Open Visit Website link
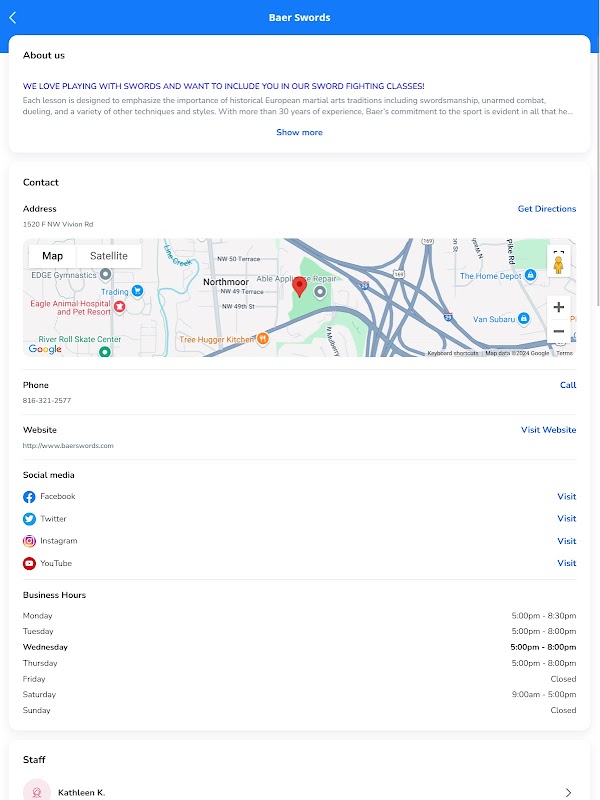The width and height of the screenshot is (600, 800). coord(548,430)
